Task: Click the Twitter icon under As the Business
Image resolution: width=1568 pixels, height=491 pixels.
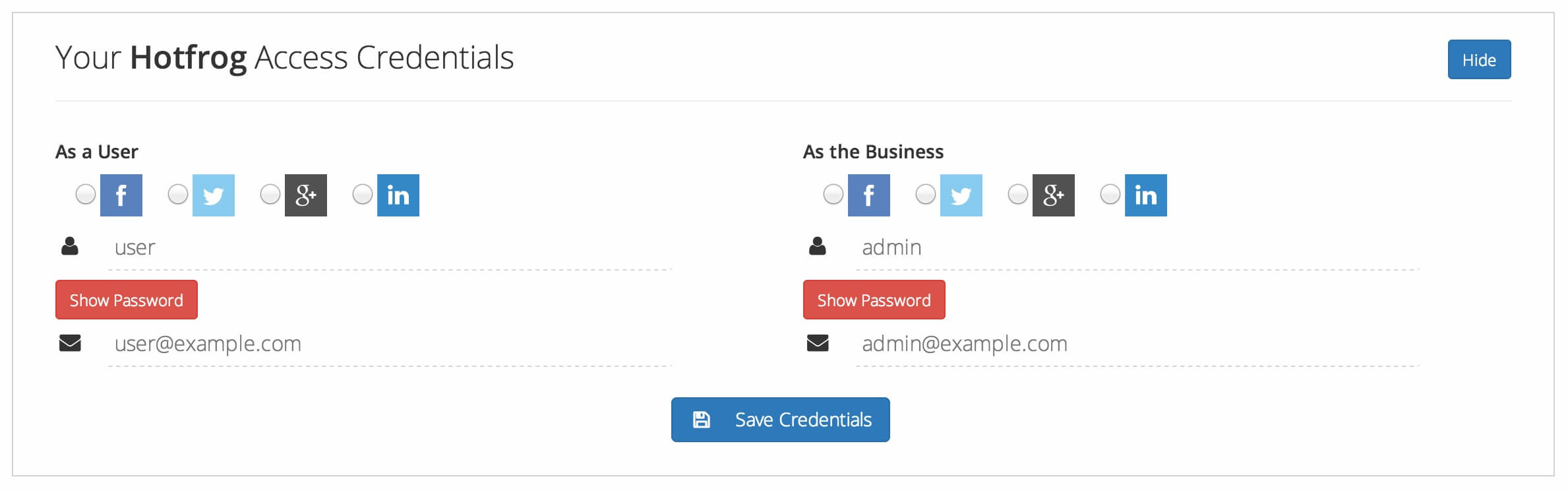Action: [961, 195]
